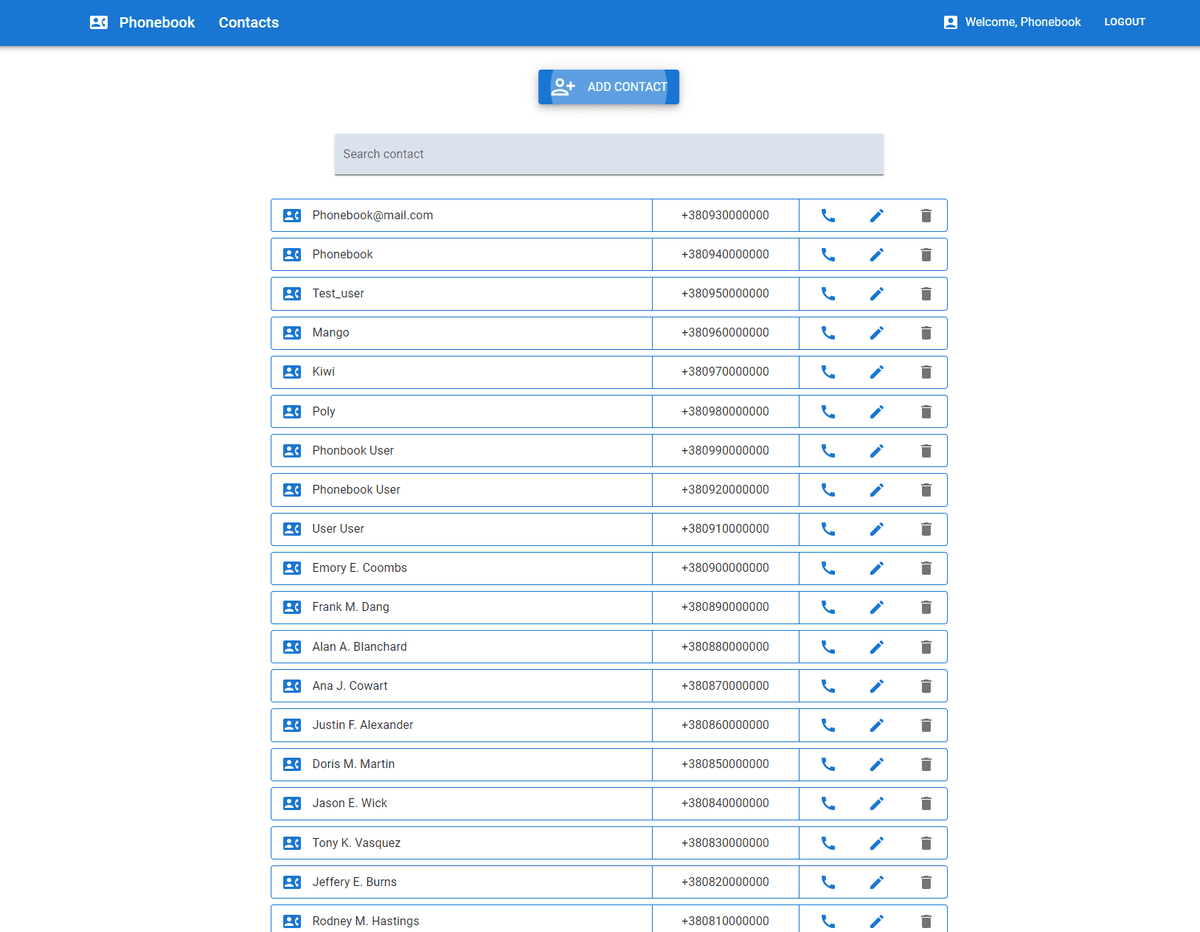Viewport: 1200px width, 932px height.
Task: Select phone number +380930000000
Action: coord(725,215)
